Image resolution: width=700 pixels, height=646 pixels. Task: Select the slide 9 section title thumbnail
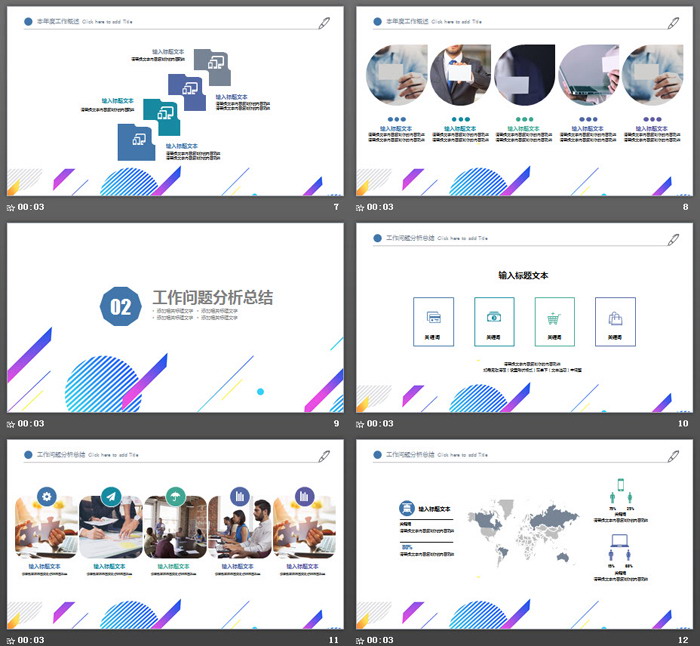pyautogui.click(x=174, y=316)
